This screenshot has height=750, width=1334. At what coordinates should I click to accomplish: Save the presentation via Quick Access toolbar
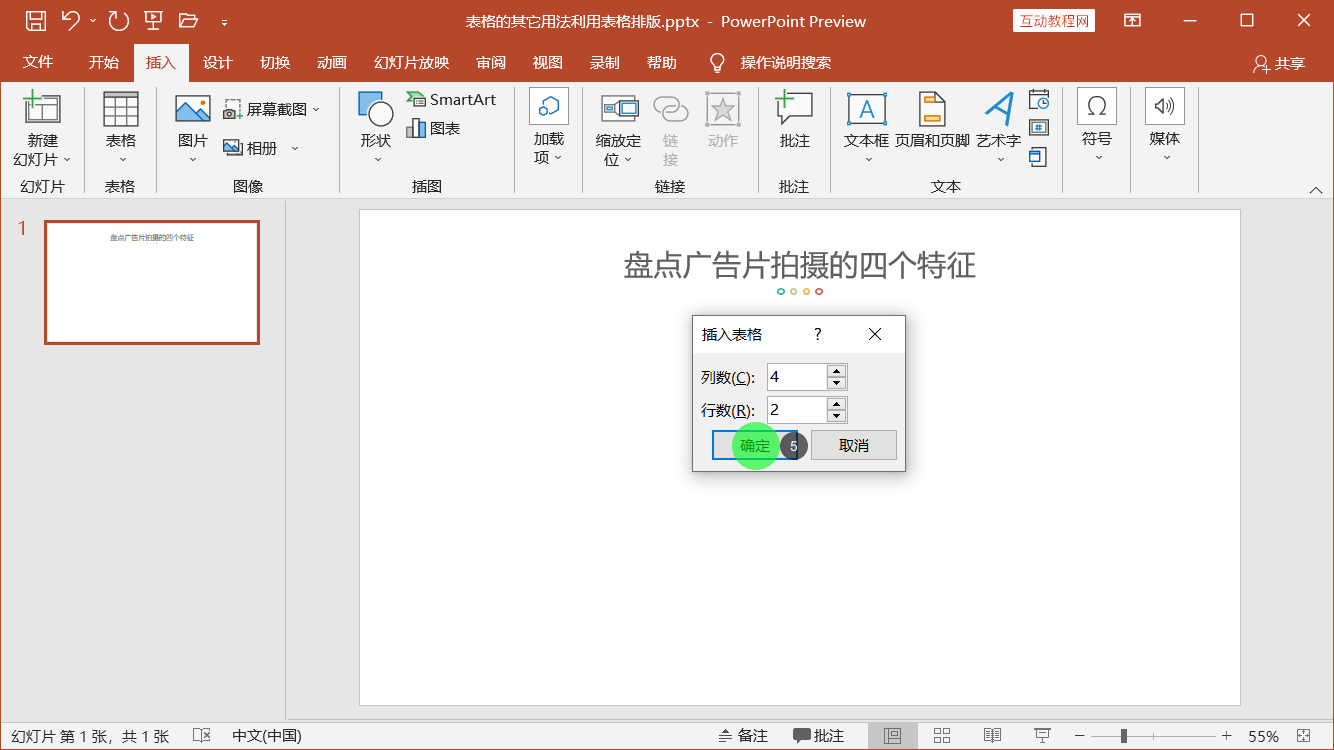[x=38, y=20]
